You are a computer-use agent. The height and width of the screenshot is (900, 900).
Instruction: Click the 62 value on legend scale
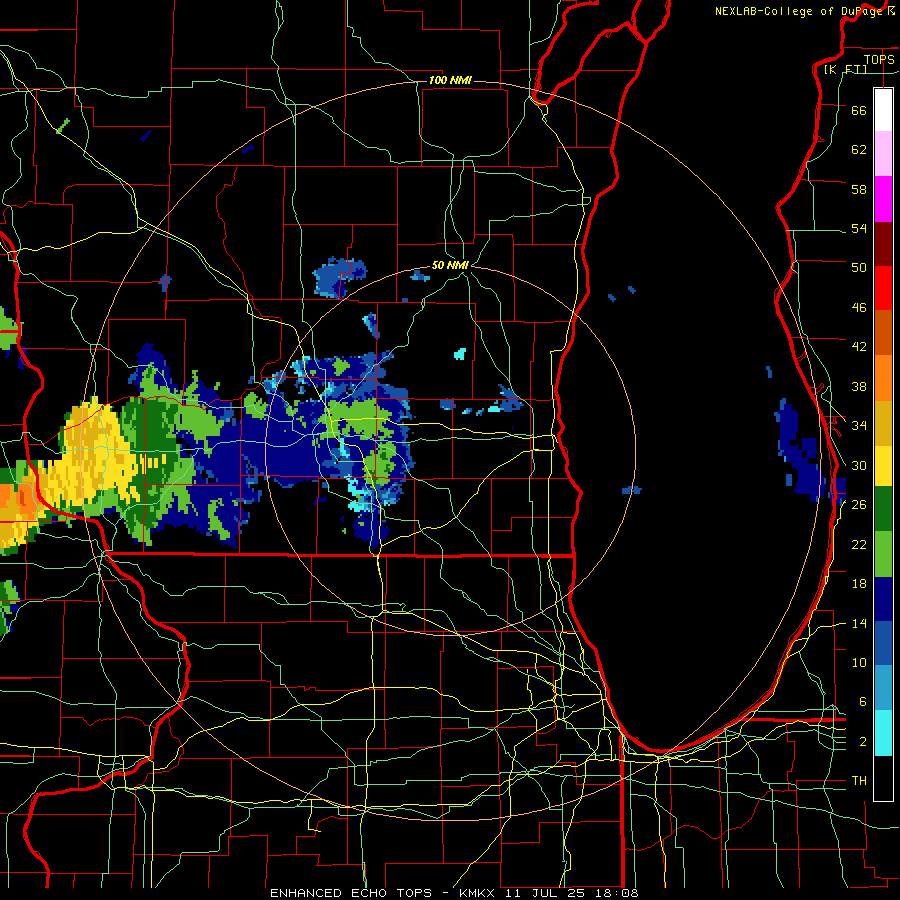[x=859, y=150]
